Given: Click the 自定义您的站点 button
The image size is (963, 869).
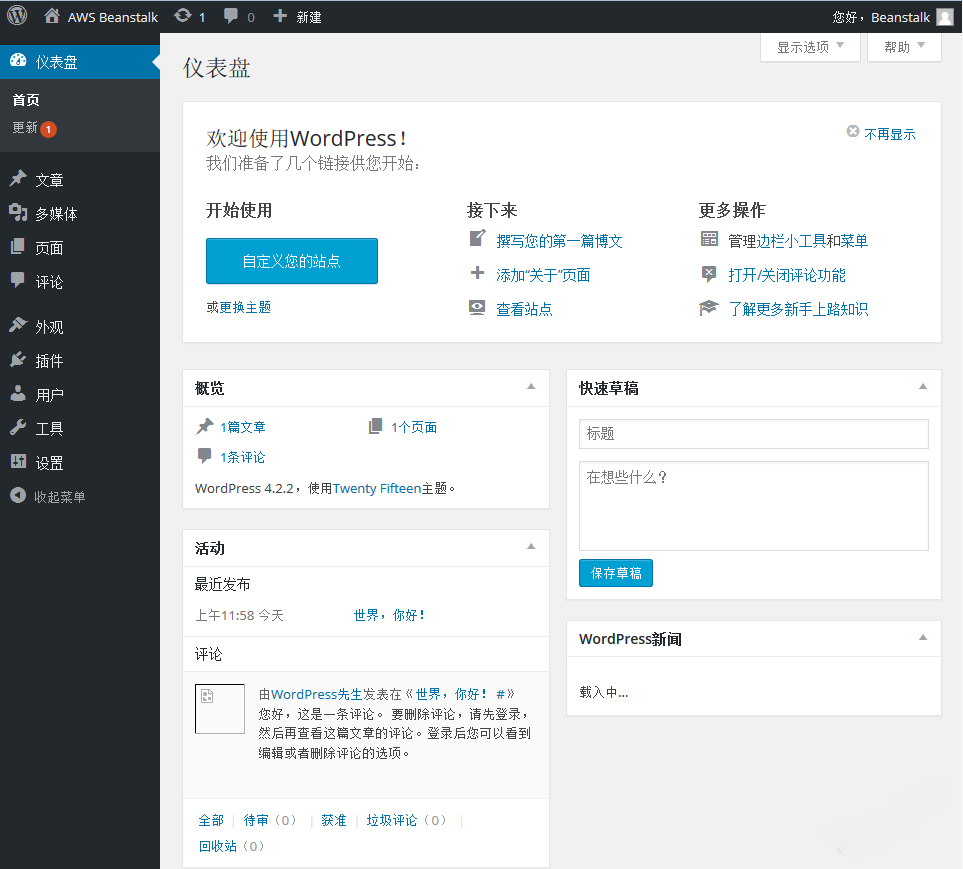Looking at the screenshot, I should (292, 261).
